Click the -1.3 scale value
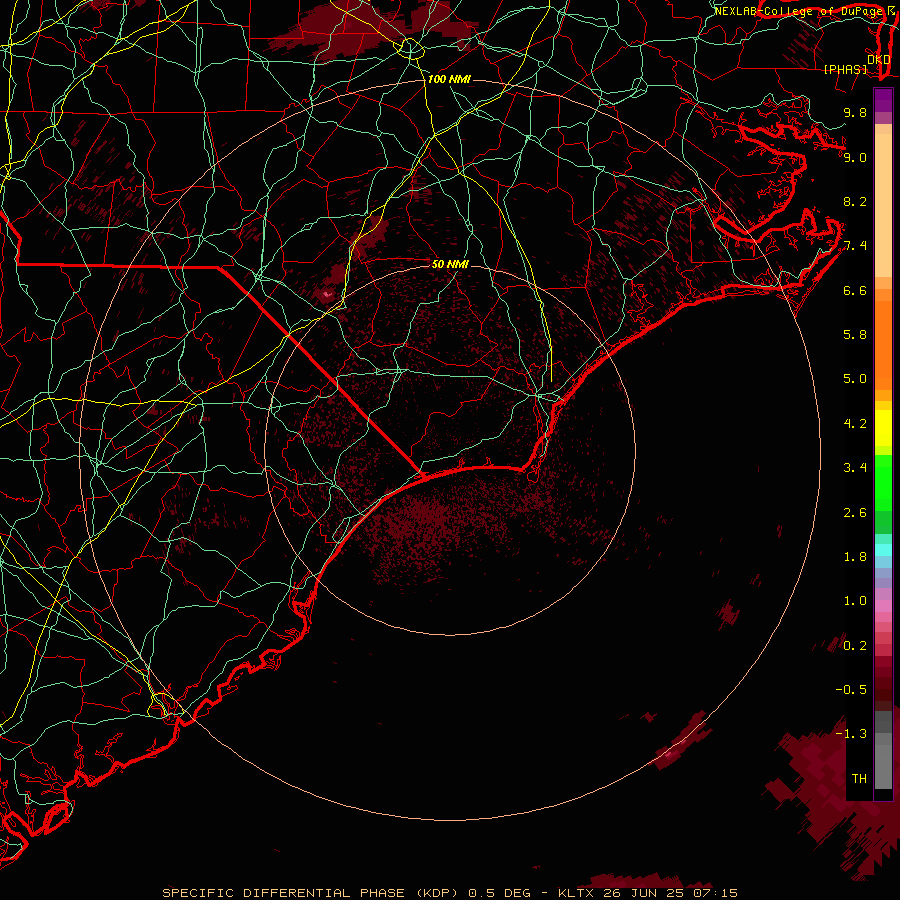The height and width of the screenshot is (900, 900). click(852, 734)
